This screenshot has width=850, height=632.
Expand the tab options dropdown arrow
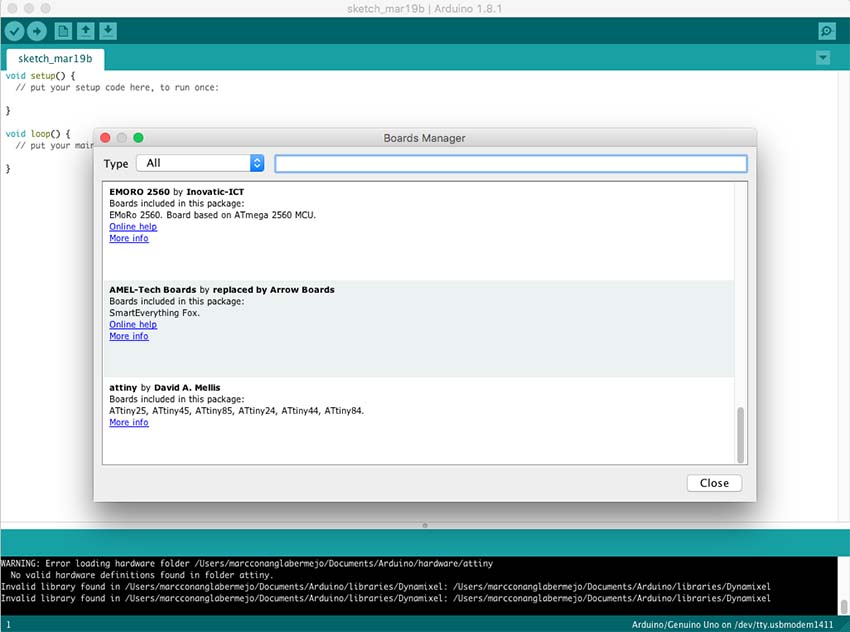pos(823,57)
